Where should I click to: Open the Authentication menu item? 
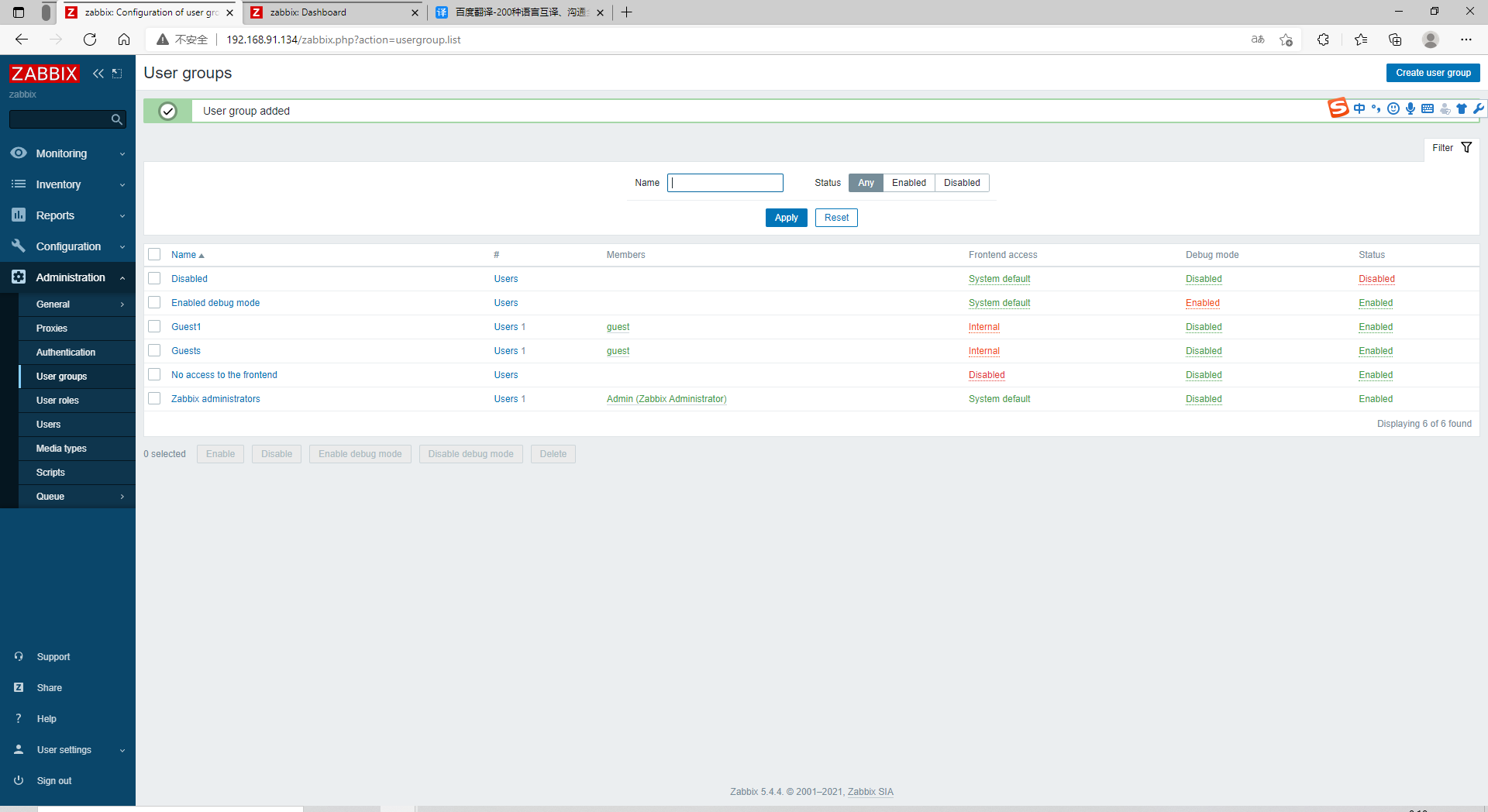point(77,353)
